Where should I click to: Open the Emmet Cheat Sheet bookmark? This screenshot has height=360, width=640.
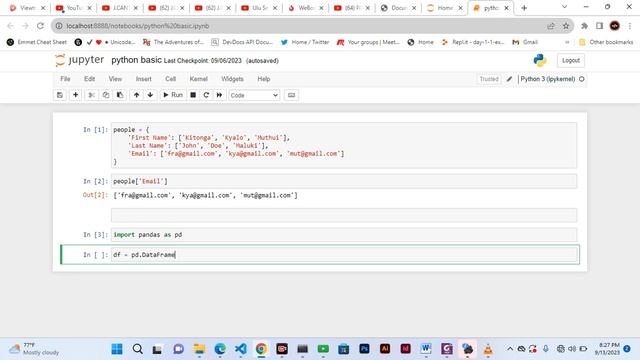point(37,42)
